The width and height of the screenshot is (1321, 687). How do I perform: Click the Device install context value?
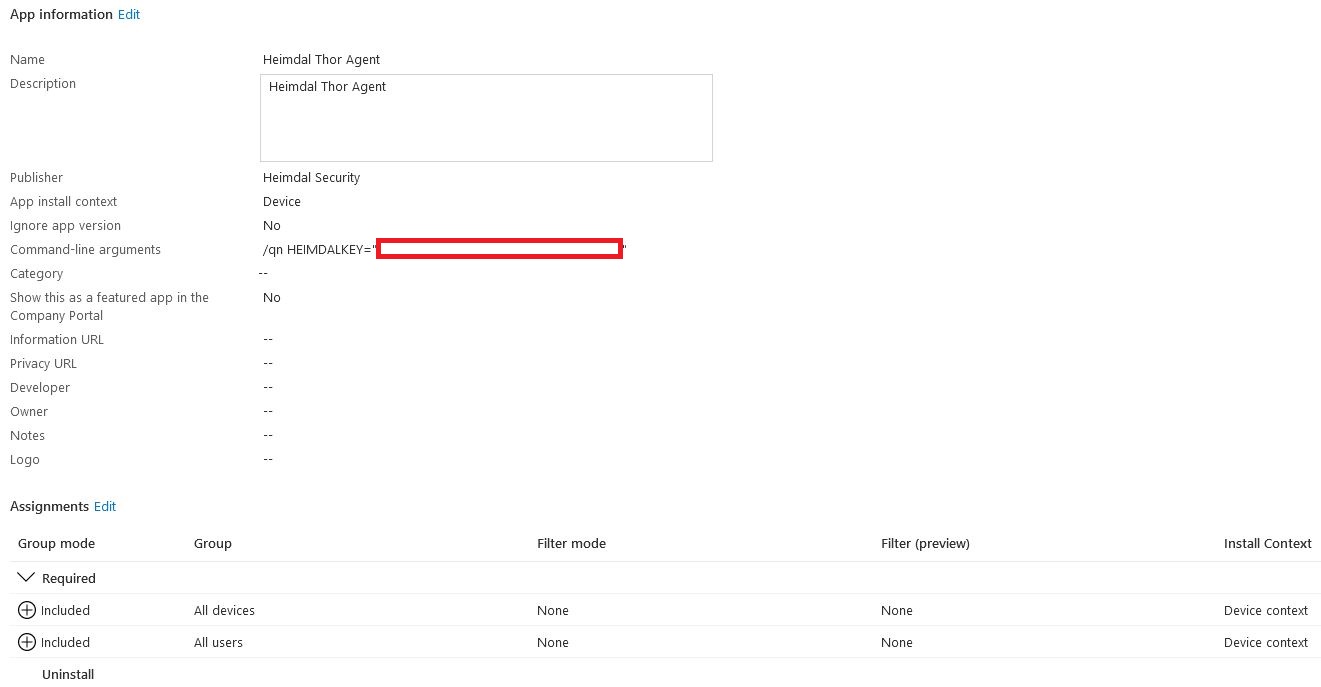point(281,201)
